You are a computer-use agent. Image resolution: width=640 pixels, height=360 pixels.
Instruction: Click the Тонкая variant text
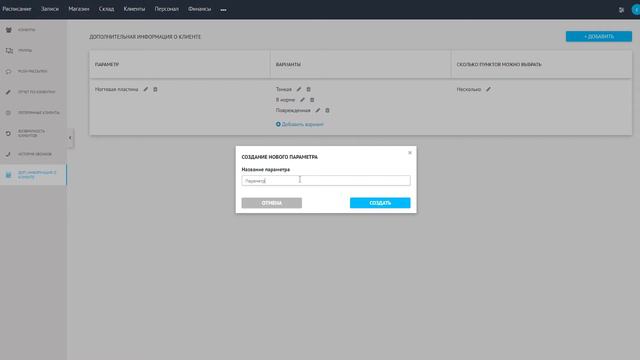(284, 89)
